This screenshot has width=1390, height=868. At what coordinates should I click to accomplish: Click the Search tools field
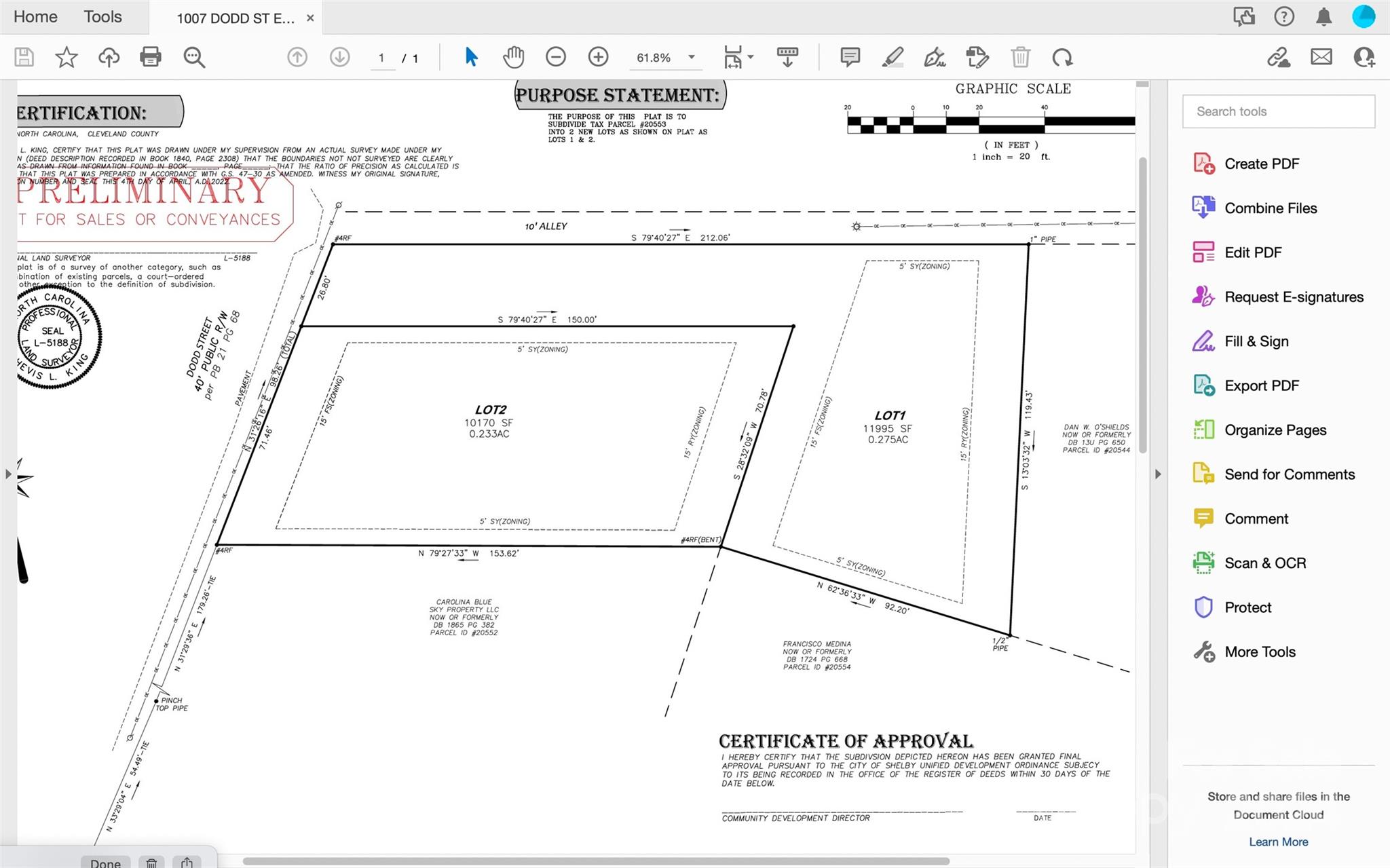click(1278, 111)
